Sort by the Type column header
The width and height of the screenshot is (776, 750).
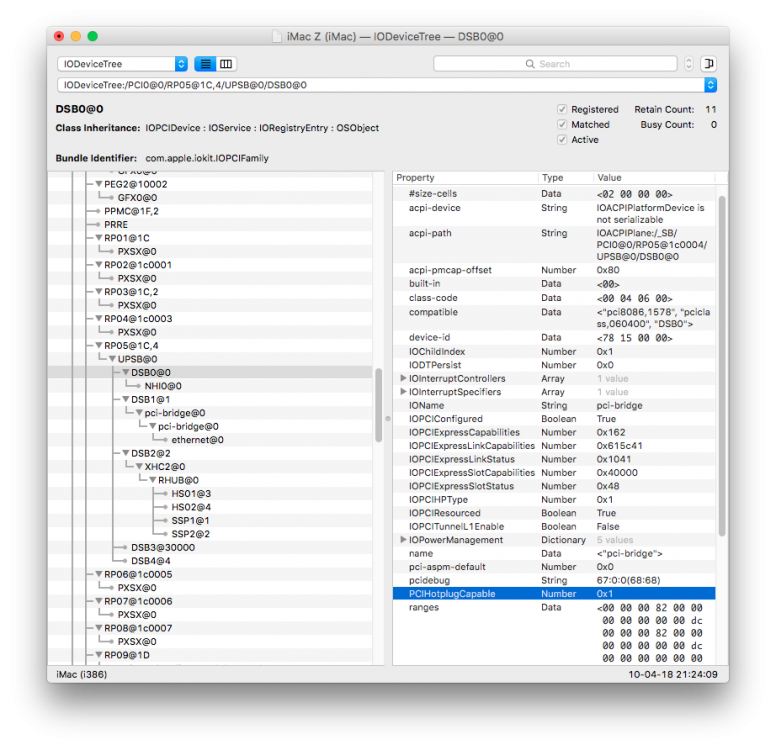pos(565,178)
